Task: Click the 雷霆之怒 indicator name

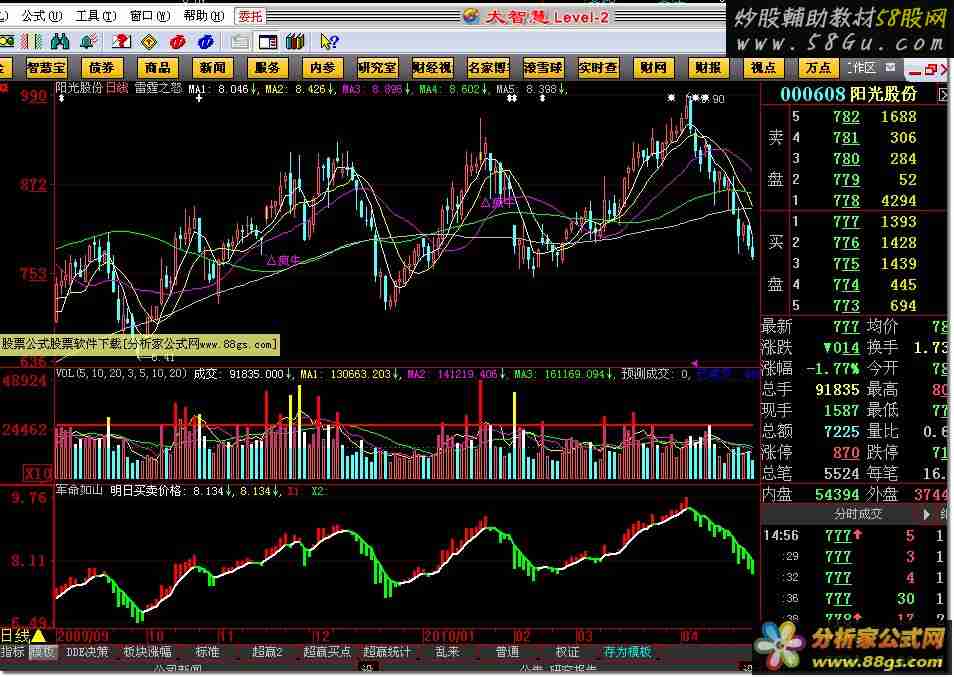Action: [158, 88]
